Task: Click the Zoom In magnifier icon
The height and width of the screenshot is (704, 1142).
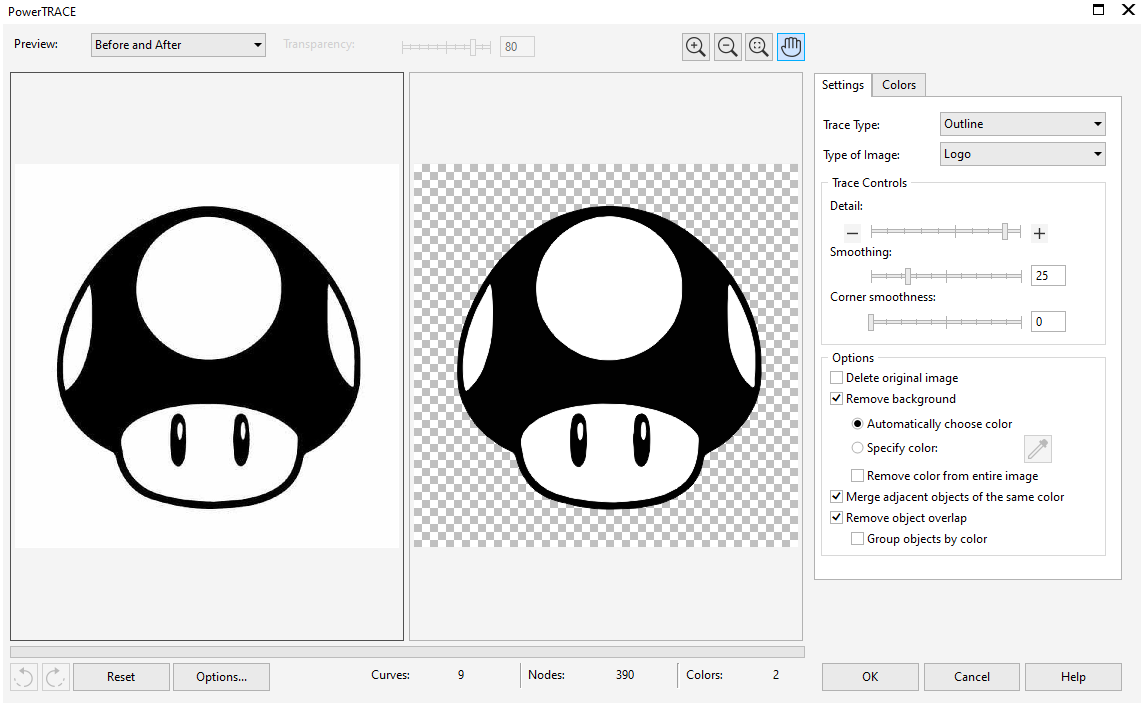Action: click(696, 47)
